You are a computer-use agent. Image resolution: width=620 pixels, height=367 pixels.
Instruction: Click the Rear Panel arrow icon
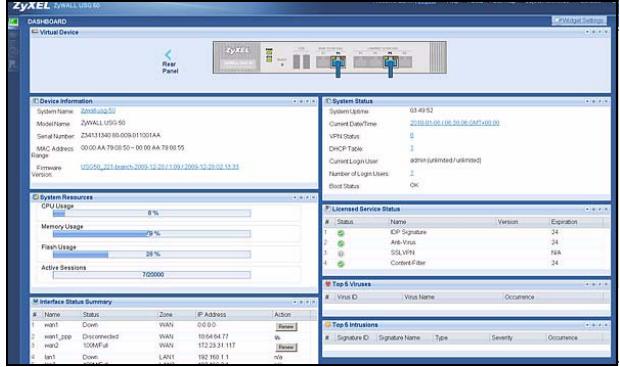click(169, 54)
